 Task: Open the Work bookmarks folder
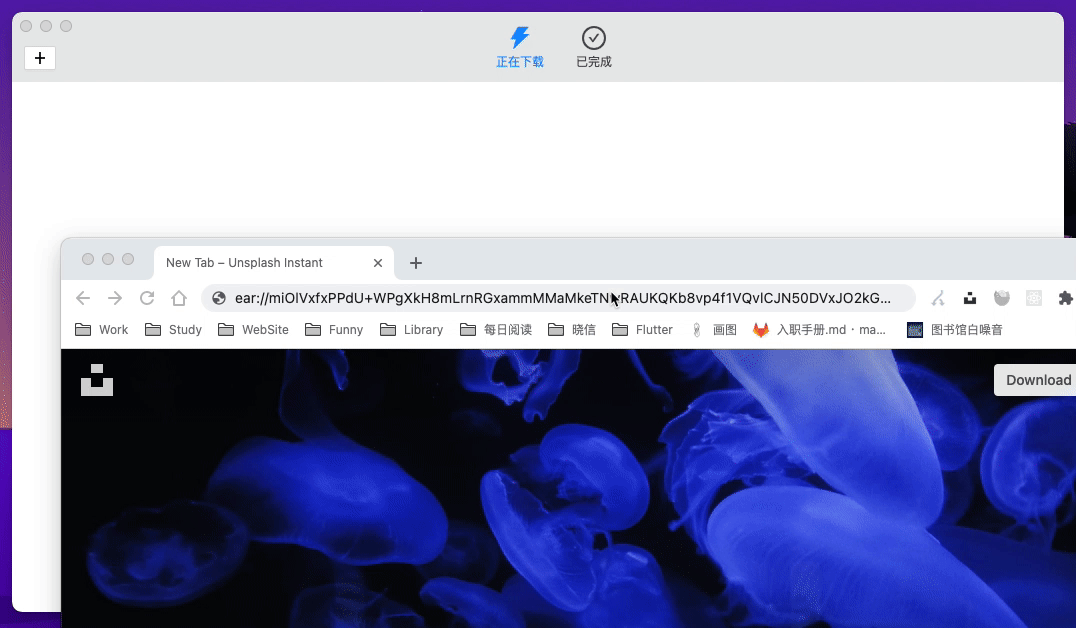pos(102,330)
